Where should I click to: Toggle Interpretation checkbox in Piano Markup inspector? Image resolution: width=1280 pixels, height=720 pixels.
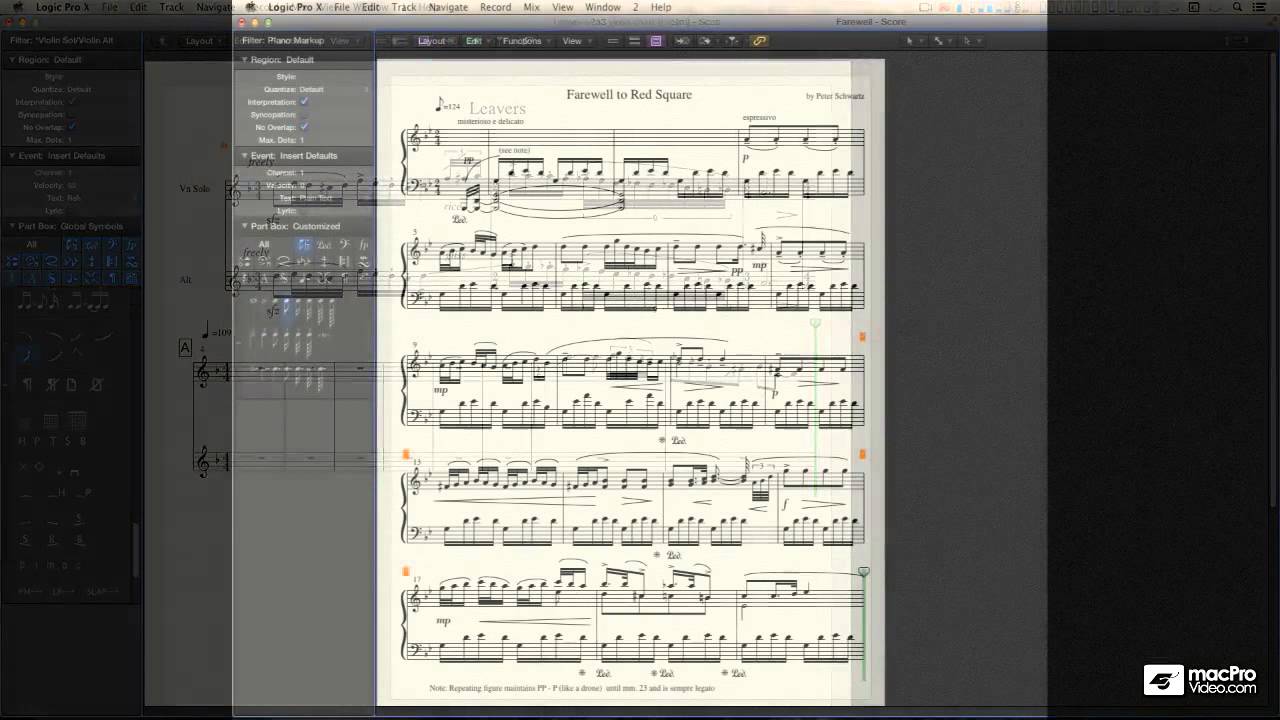pyautogui.click(x=304, y=102)
